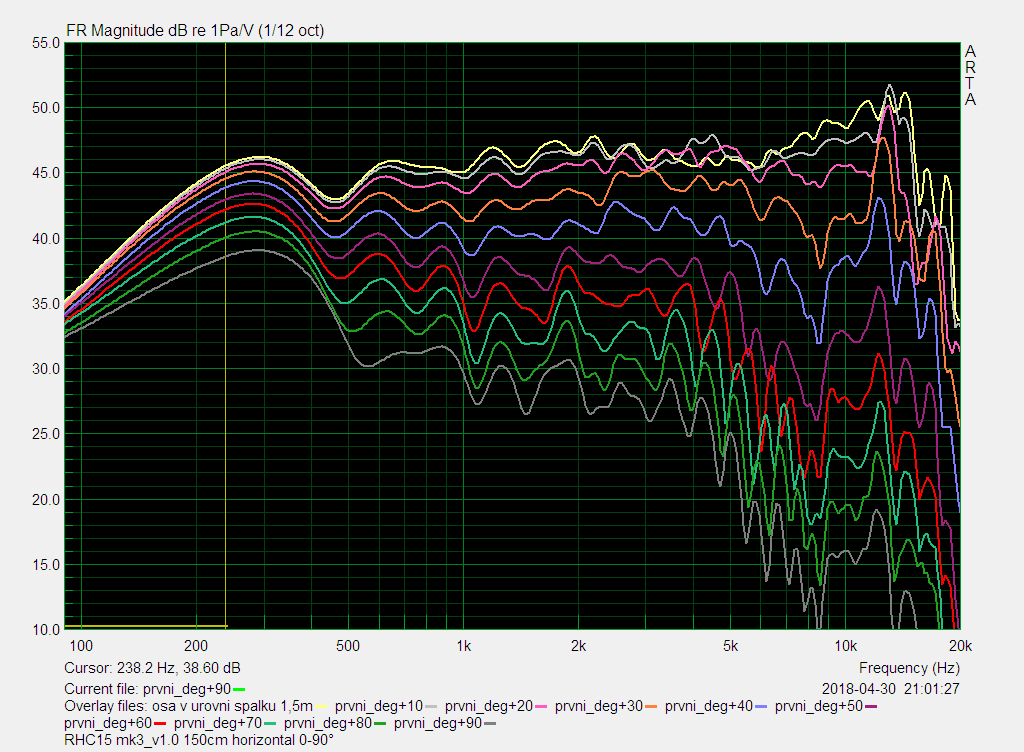This screenshot has width=1024, height=752.
Task: Click the teal swatch after prvni_deg+70
Action: (269, 723)
